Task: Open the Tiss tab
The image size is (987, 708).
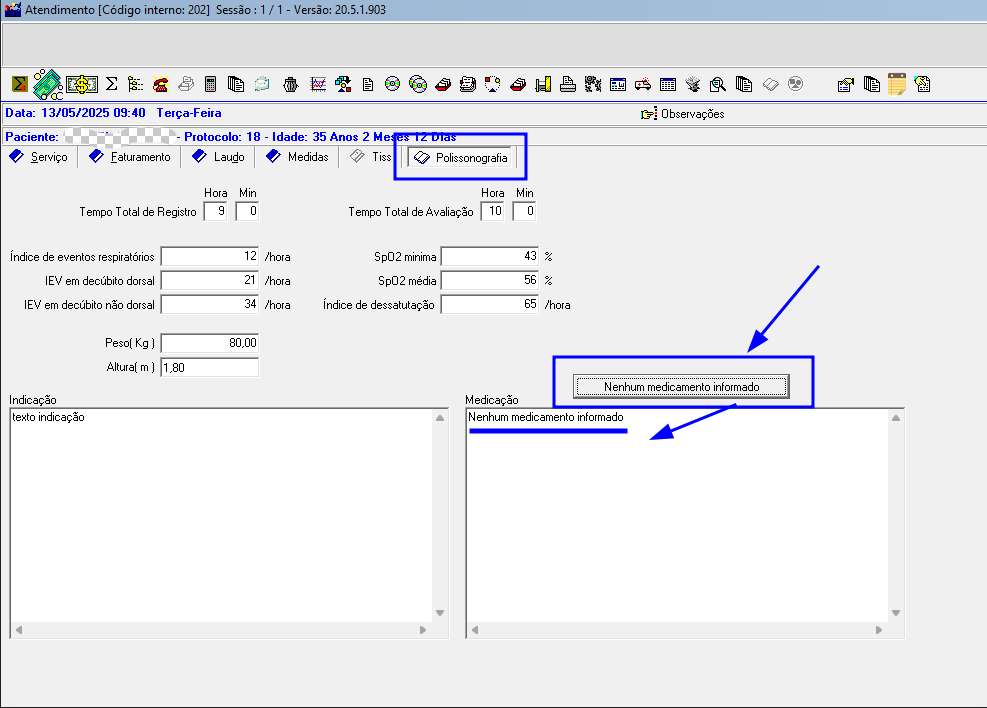Action: pyautogui.click(x=371, y=157)
